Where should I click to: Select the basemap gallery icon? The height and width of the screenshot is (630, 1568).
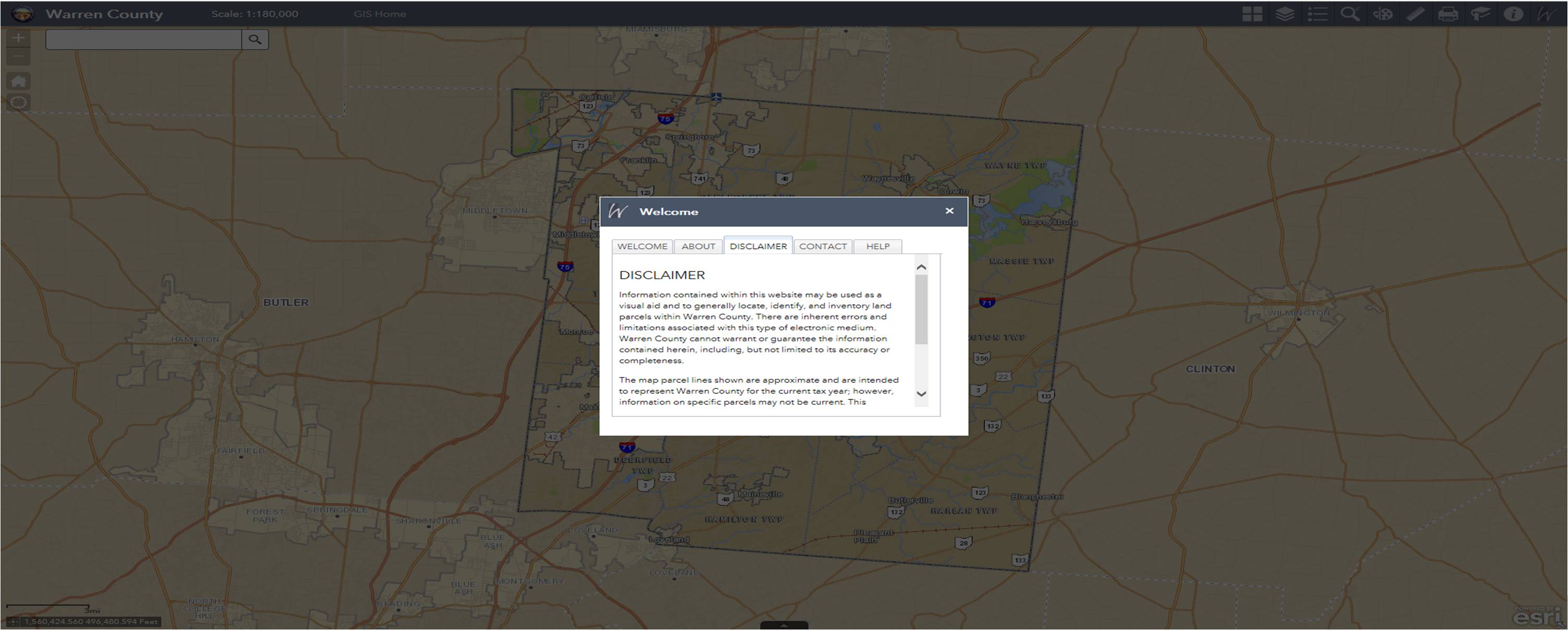(x=1254, y=13)
